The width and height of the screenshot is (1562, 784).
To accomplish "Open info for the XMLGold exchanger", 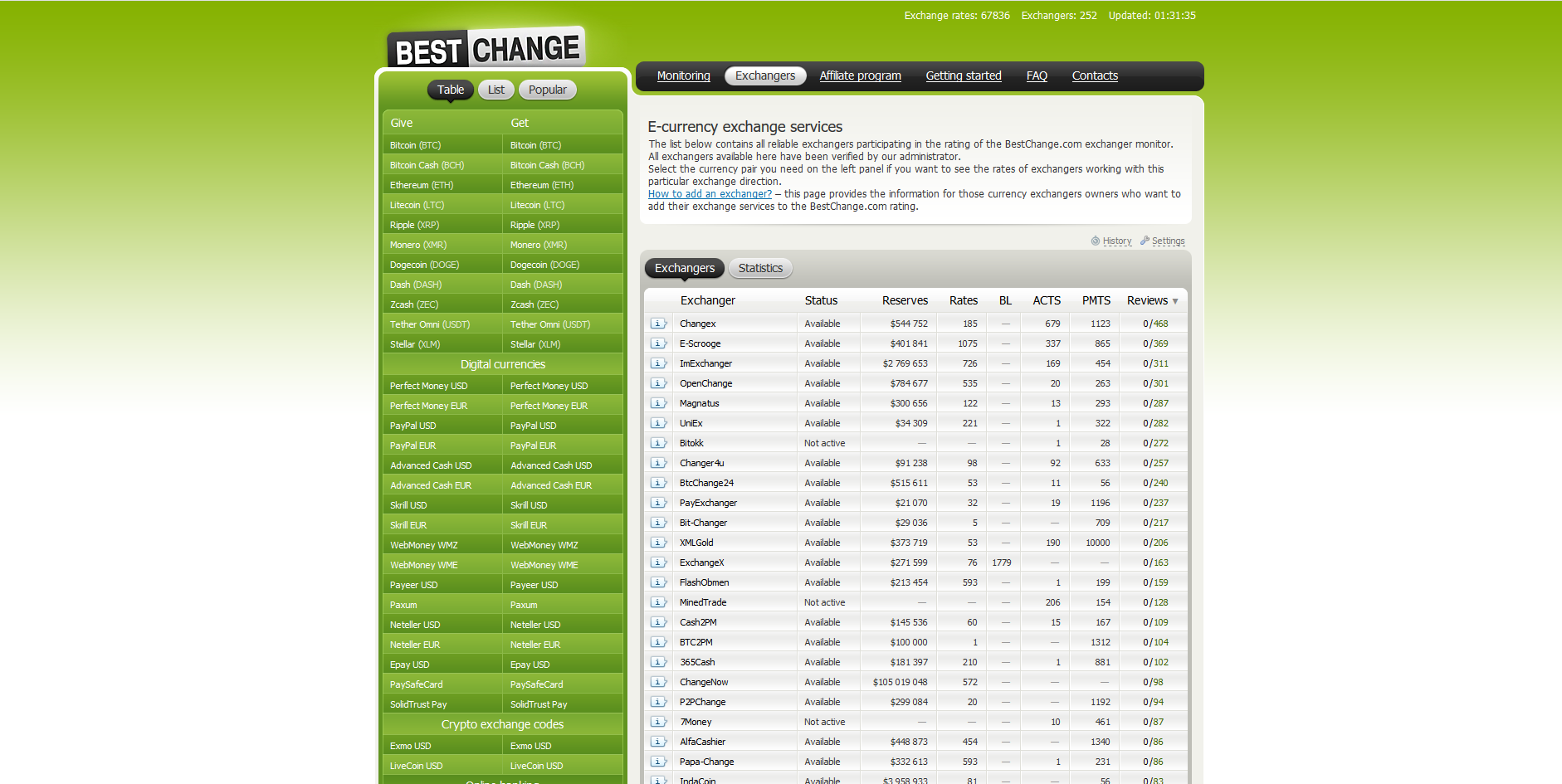I will 658,542.
